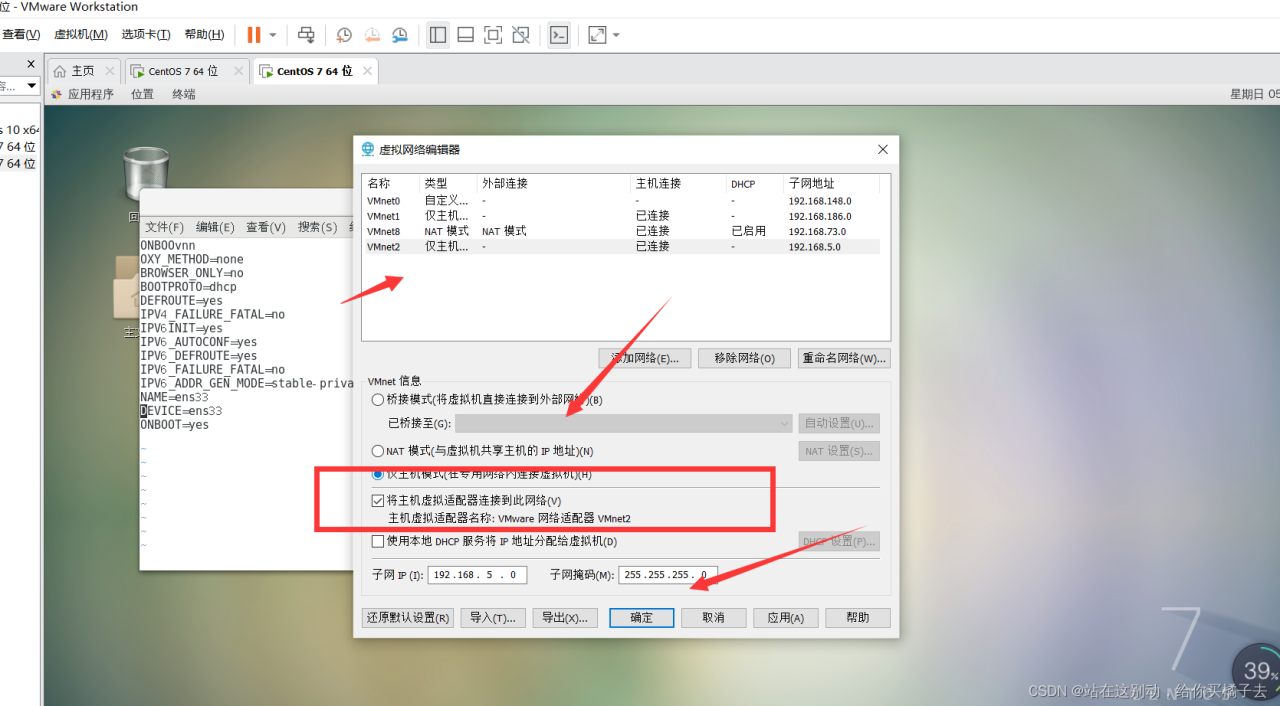
Task: Enable 使用本地 DHCP 服务 checkbox
Action: (378, 541)
